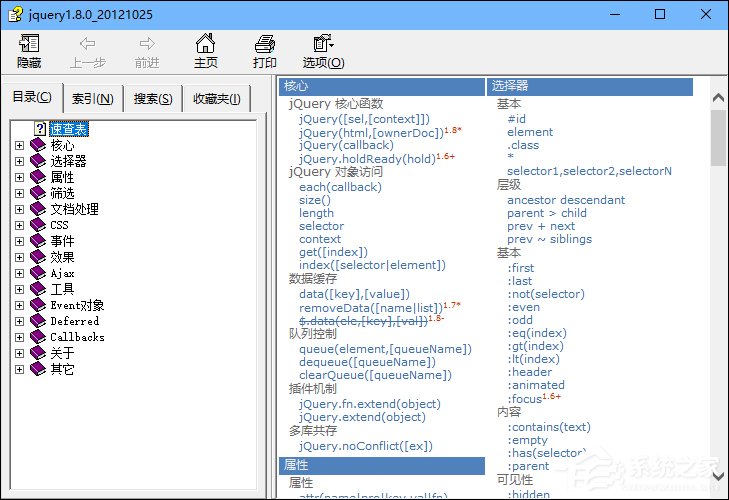Click the 打印 printer icon
Image resolution: width=729 pixels, height=500 pixels.
pos(265,44)
